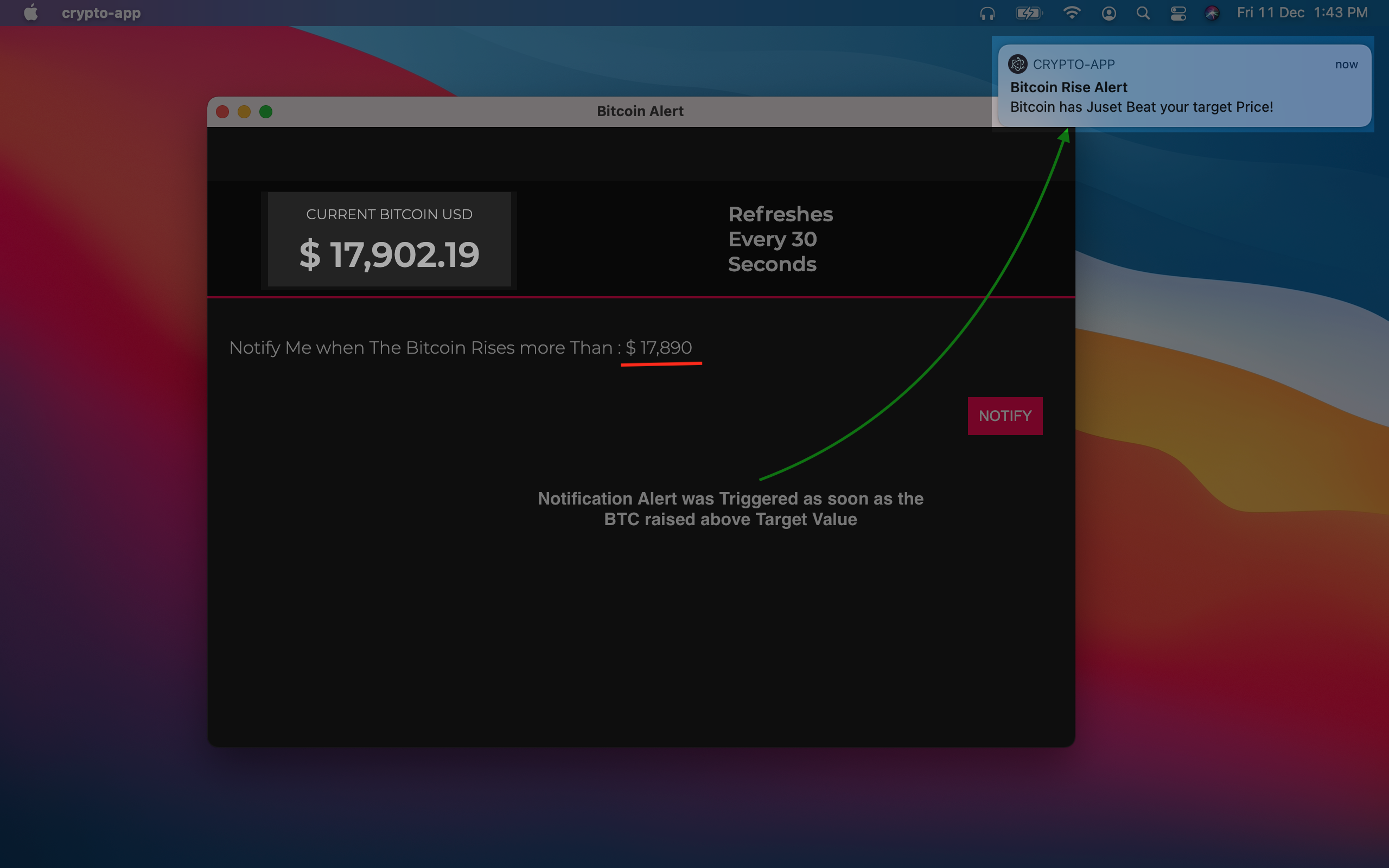Viewport: 1389px width, 868px height.
Task: Click the headphones icon in menu bar
Action: 986,13
